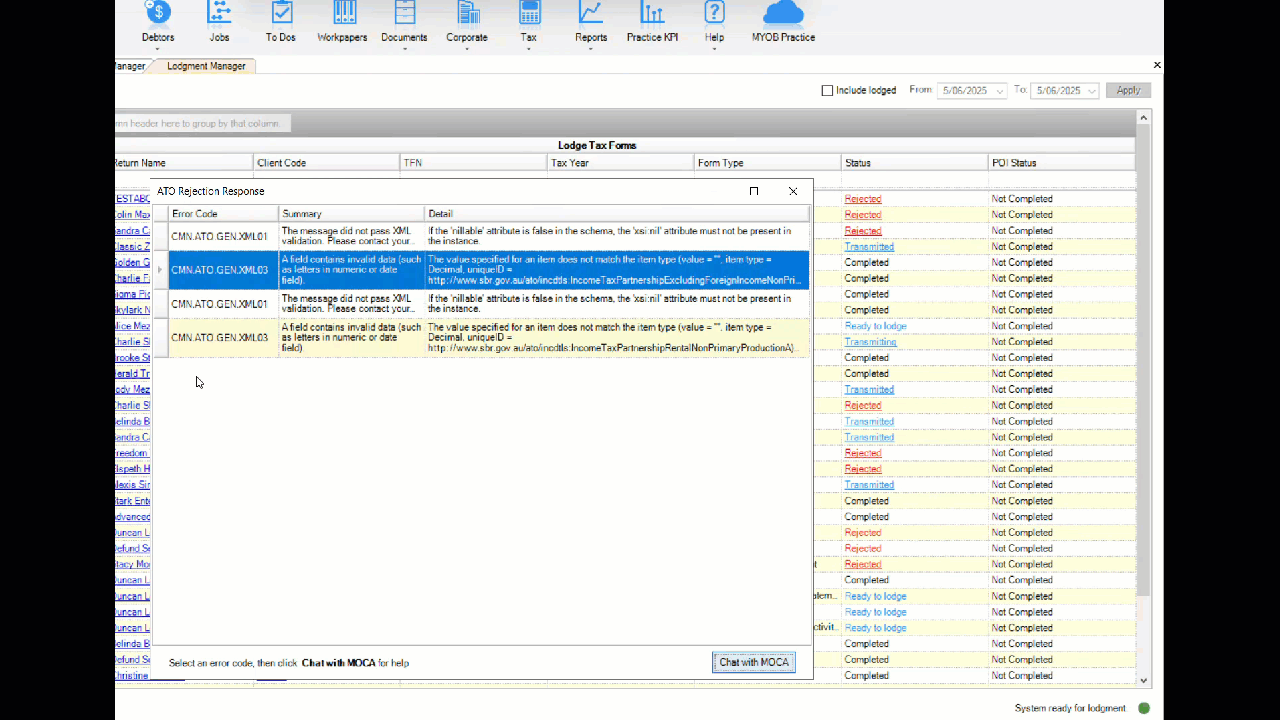Open To Dos from the toolbar
This screenshot has height=720, width=1280.
click(281, 14)
